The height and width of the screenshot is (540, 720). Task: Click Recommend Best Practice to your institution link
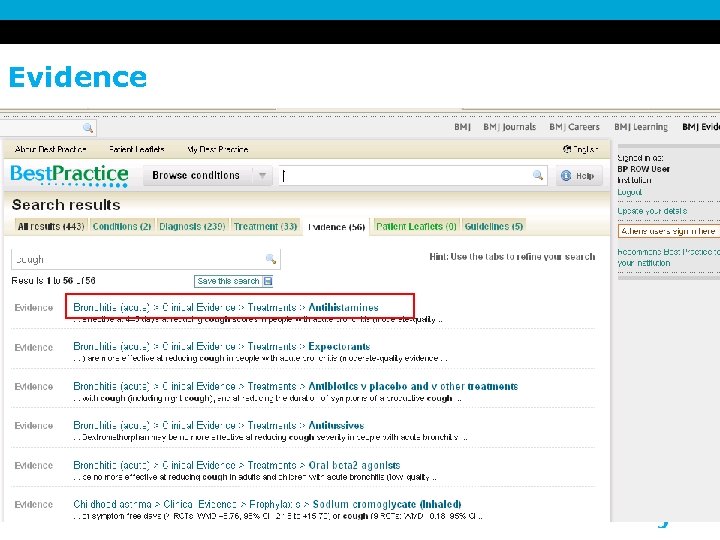click(x=668, y=257)
